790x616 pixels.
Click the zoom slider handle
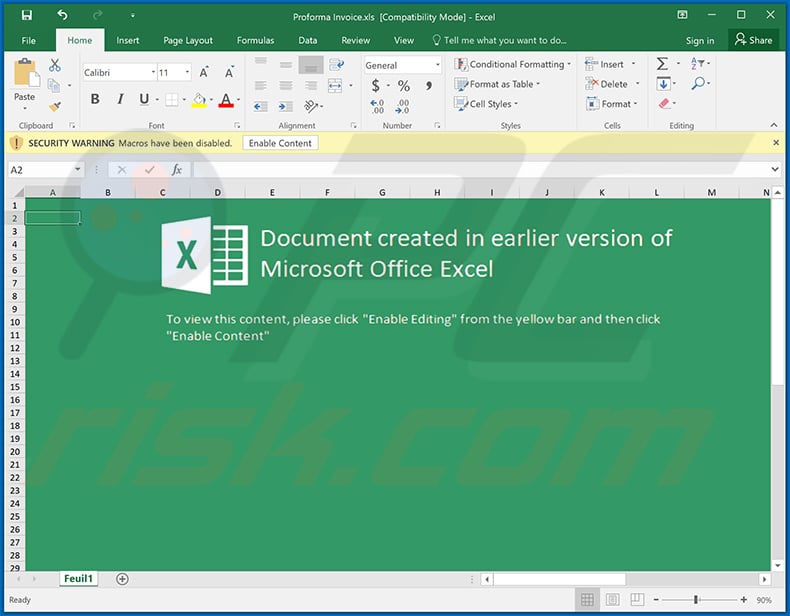pos(695,599)
